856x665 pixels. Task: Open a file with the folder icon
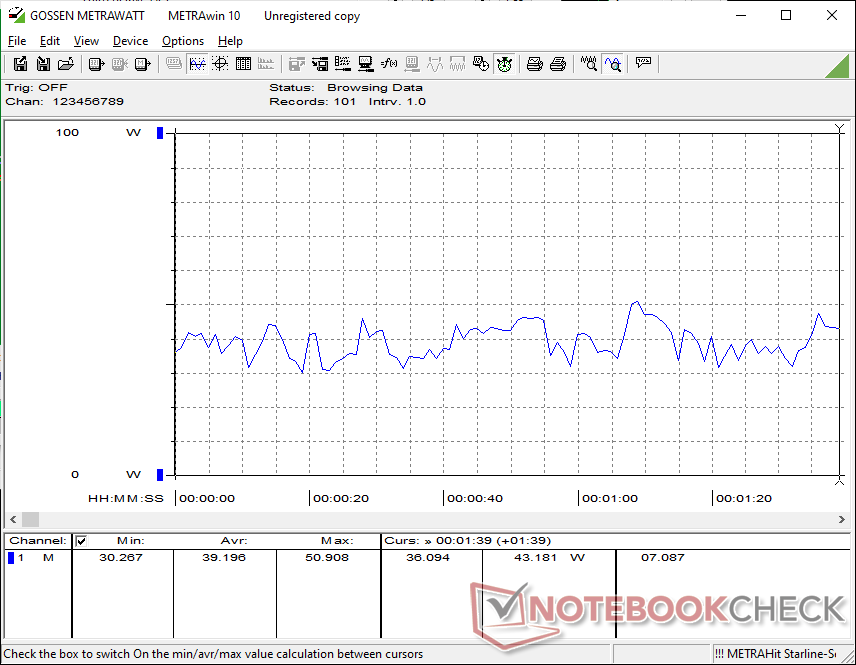(x=66, y=64)
